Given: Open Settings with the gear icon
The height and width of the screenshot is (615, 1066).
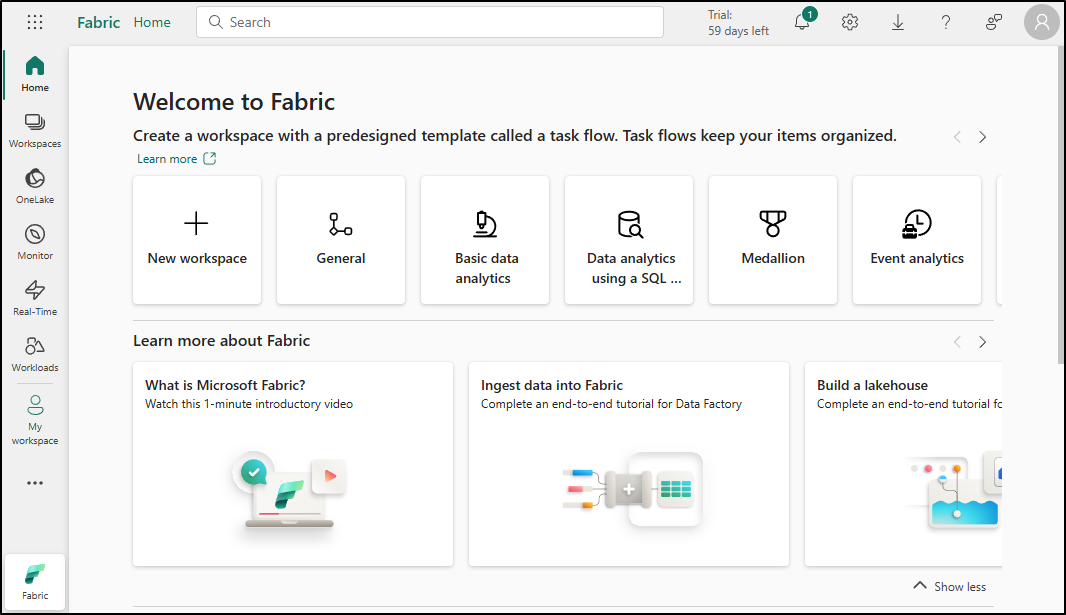Looking at the screenshot, I should 849,21.
